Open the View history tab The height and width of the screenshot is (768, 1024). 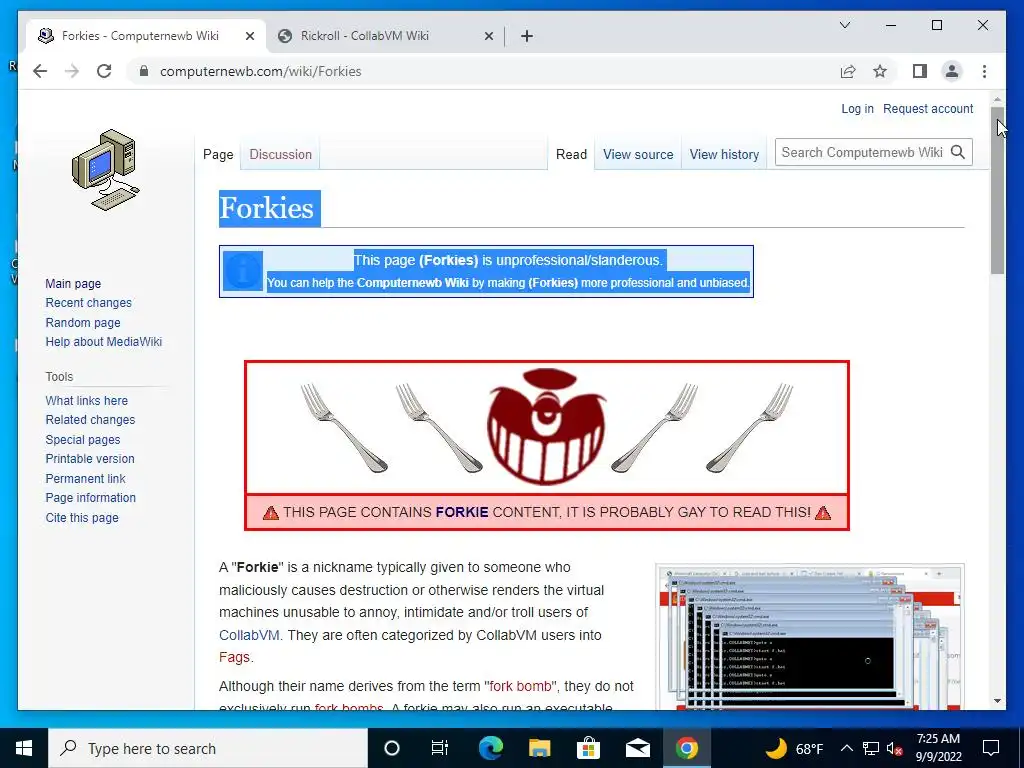click(724, 154)
